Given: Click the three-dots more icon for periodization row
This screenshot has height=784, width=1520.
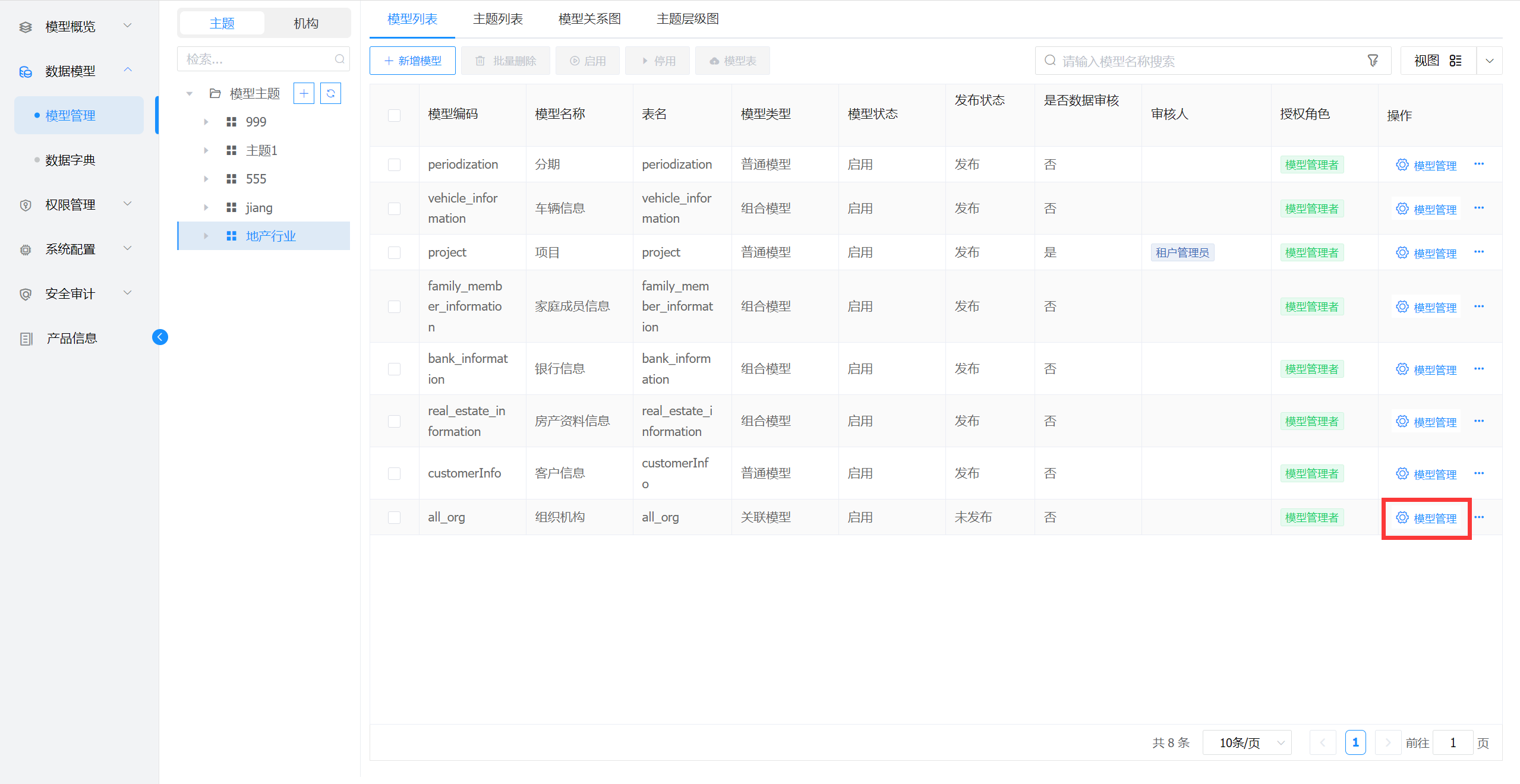Looking at the screenshot, I should (x=1479, y=165).
